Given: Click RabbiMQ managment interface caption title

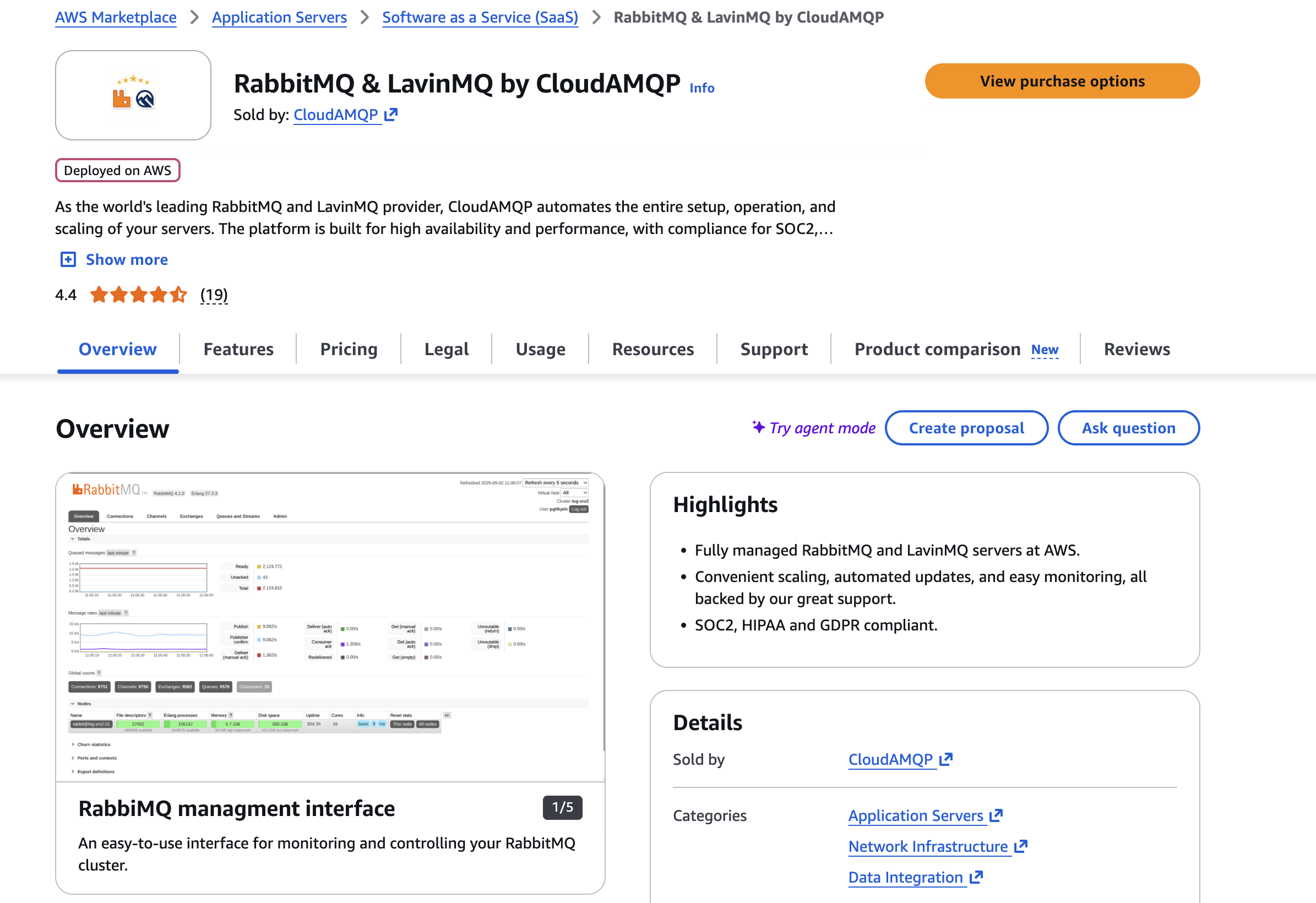Looking at the screenshot, I should (x=237, y=808).
